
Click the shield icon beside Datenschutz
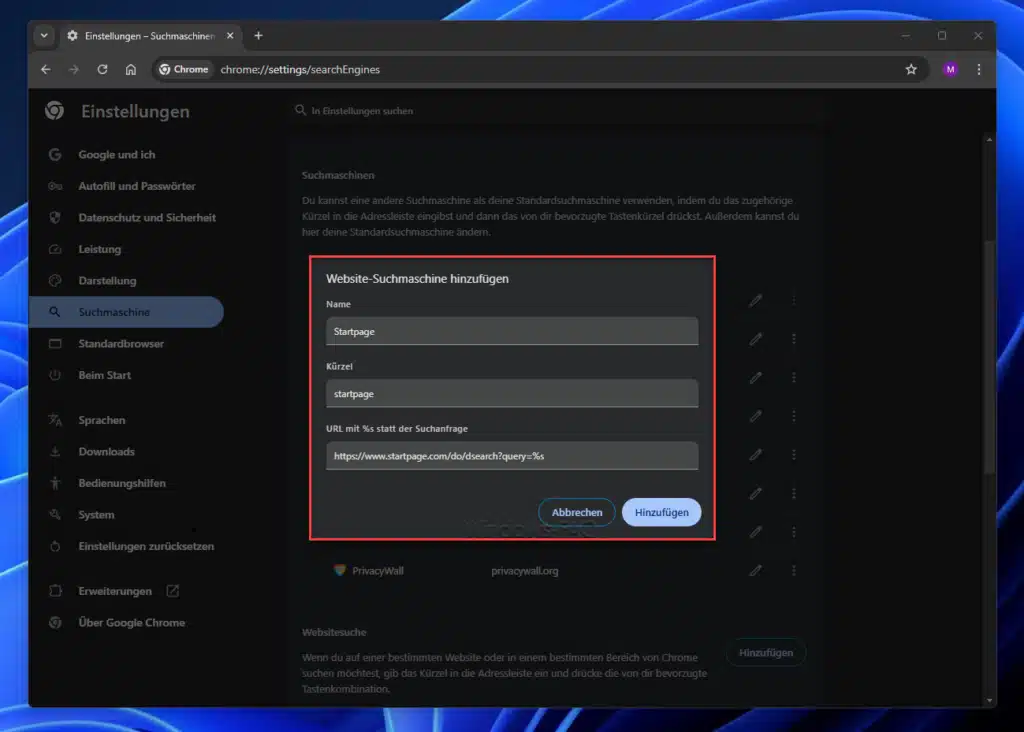click(55, 217)
